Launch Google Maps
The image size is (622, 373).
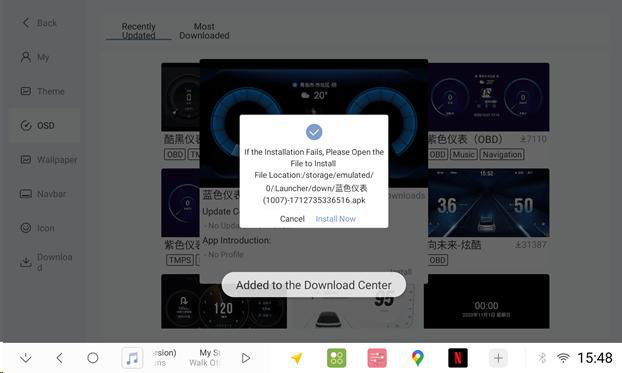[417, 358]
